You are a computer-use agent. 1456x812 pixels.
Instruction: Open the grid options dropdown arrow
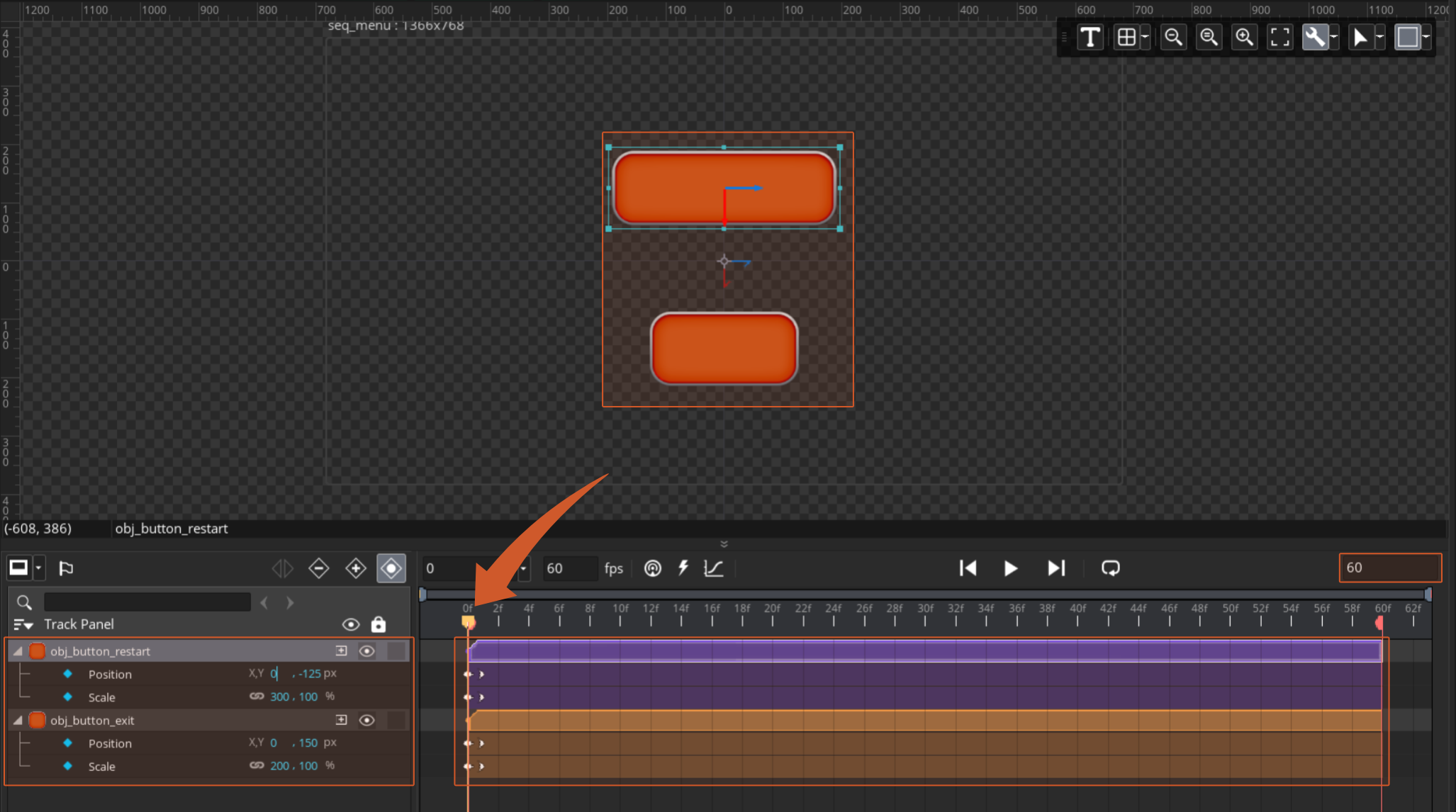click(x=1145, y=37)
